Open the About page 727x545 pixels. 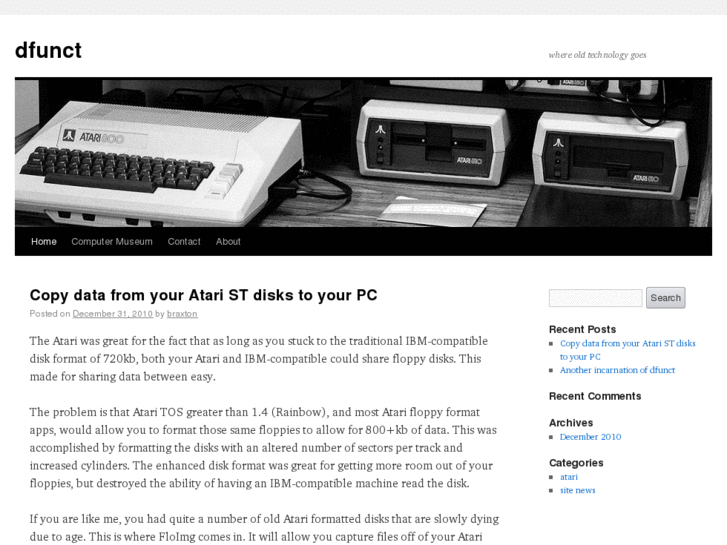coord(228,242)
